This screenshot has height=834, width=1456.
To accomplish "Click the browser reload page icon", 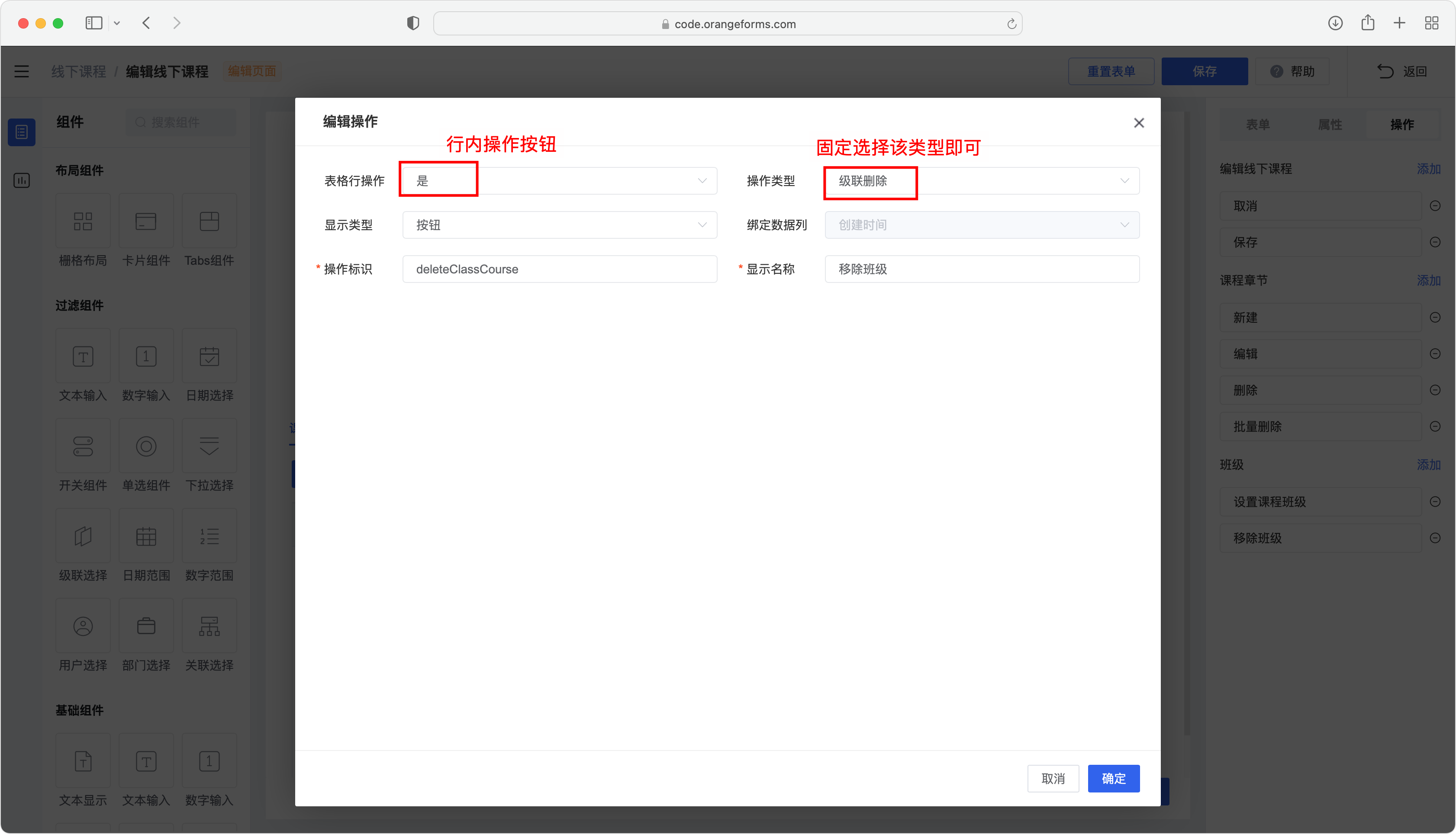I will point(1011,23).
